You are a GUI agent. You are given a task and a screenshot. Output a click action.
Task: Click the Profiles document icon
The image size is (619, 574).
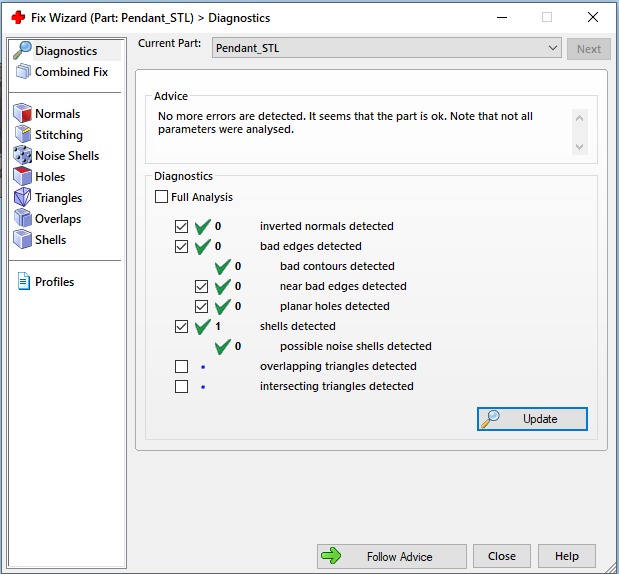pos(24,281)
